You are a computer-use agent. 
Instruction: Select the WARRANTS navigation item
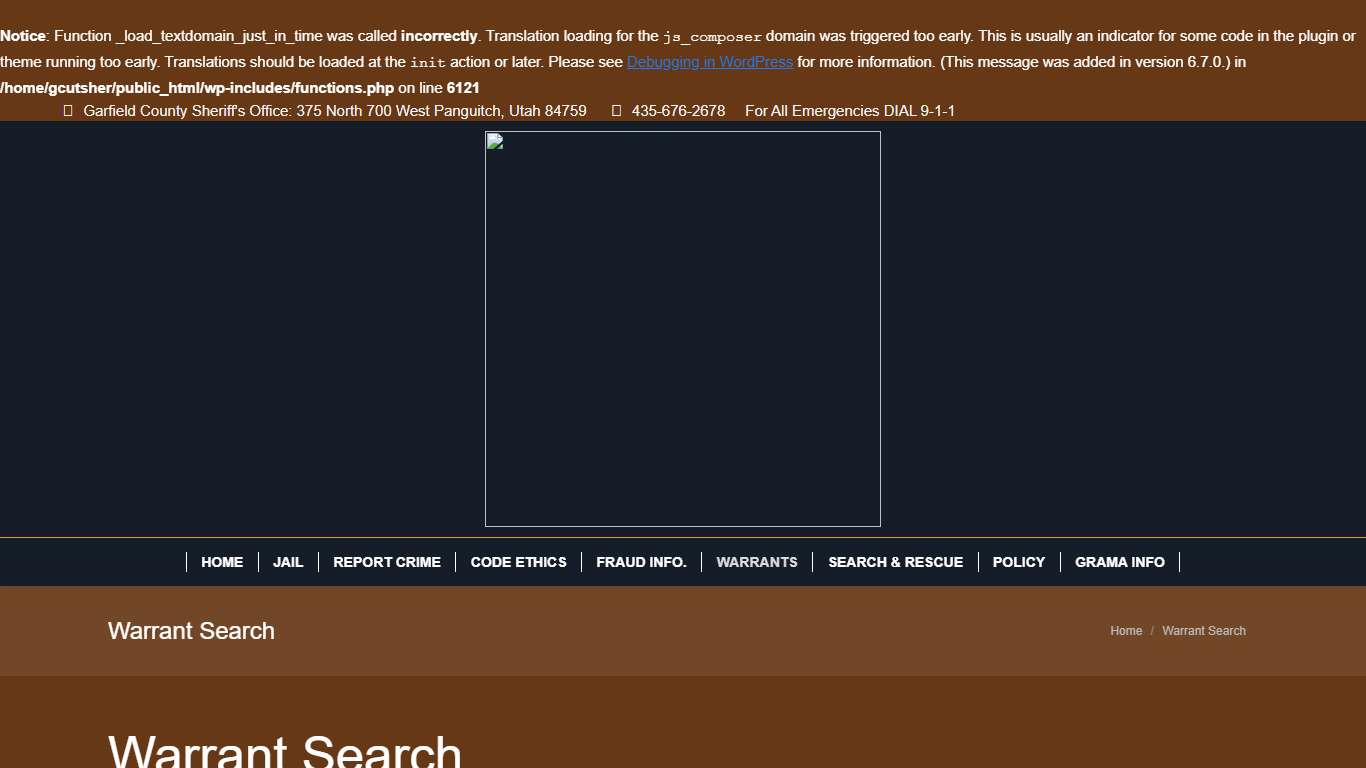pyautogui.click(x=757, y=562)
